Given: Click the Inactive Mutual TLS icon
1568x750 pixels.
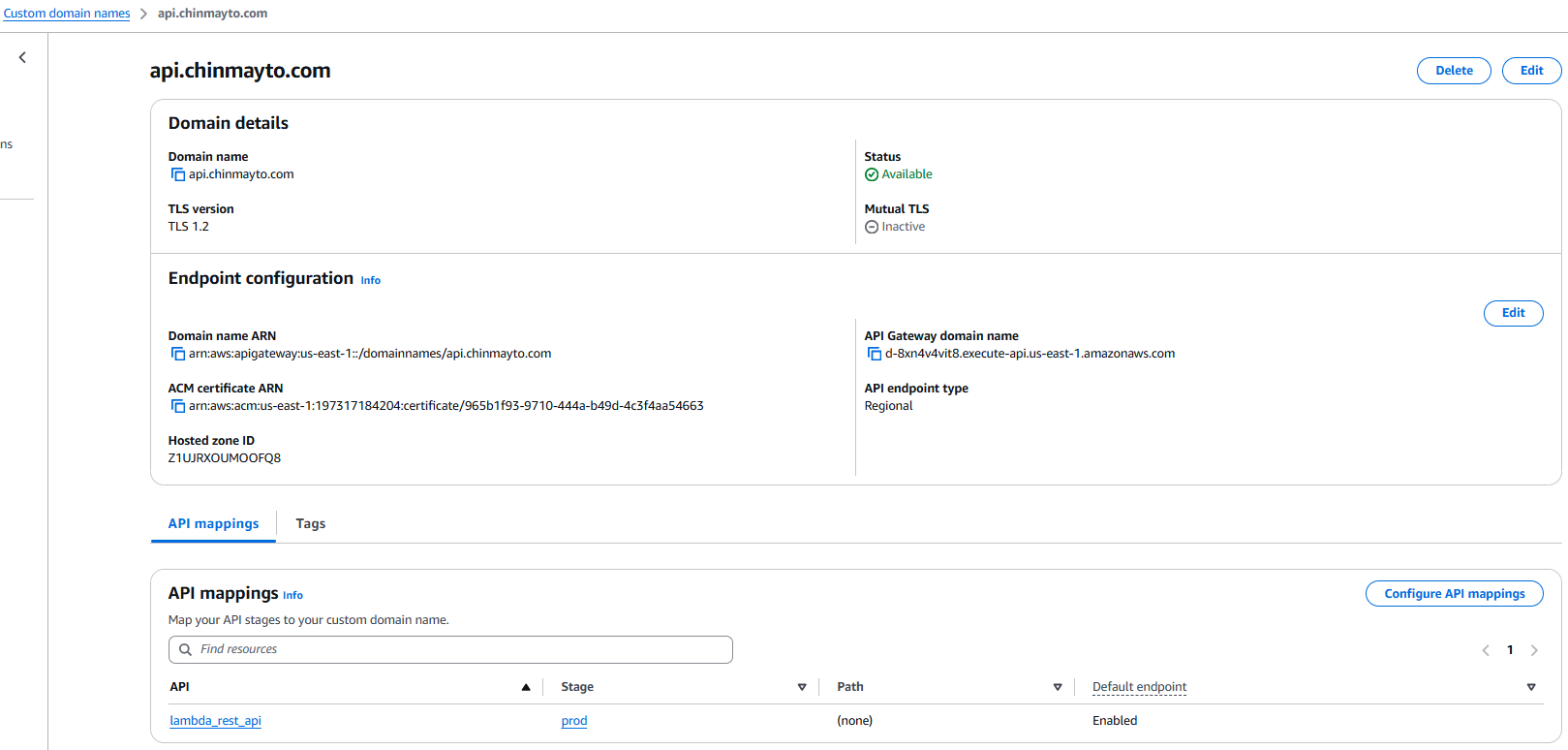Looking at the screenshot, I should point(872,227).
